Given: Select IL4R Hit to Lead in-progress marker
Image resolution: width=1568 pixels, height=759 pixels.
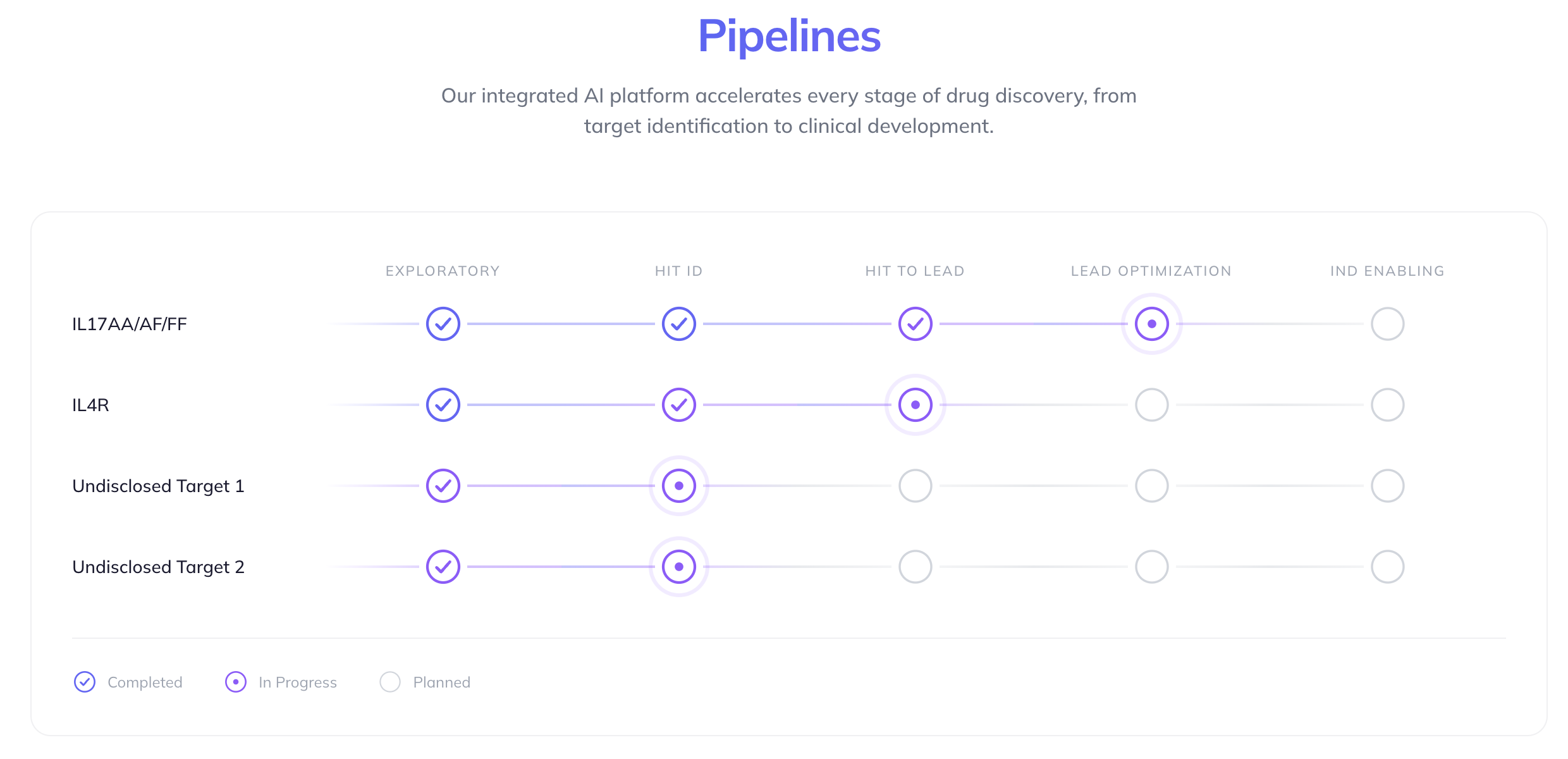Looking at the screenshot, I should (916, 405).
